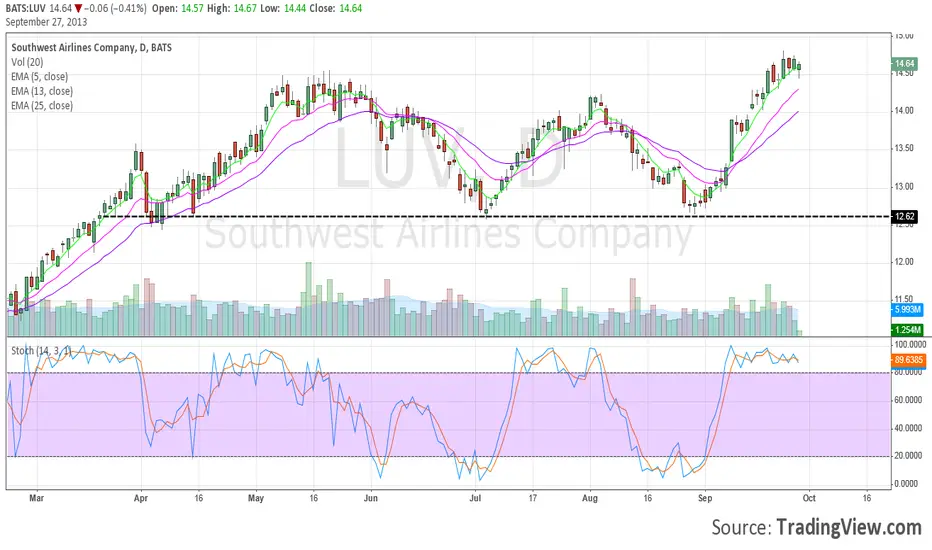Select the September 27, 2013 date text
932x550 pixels.
tap(46, 22)
